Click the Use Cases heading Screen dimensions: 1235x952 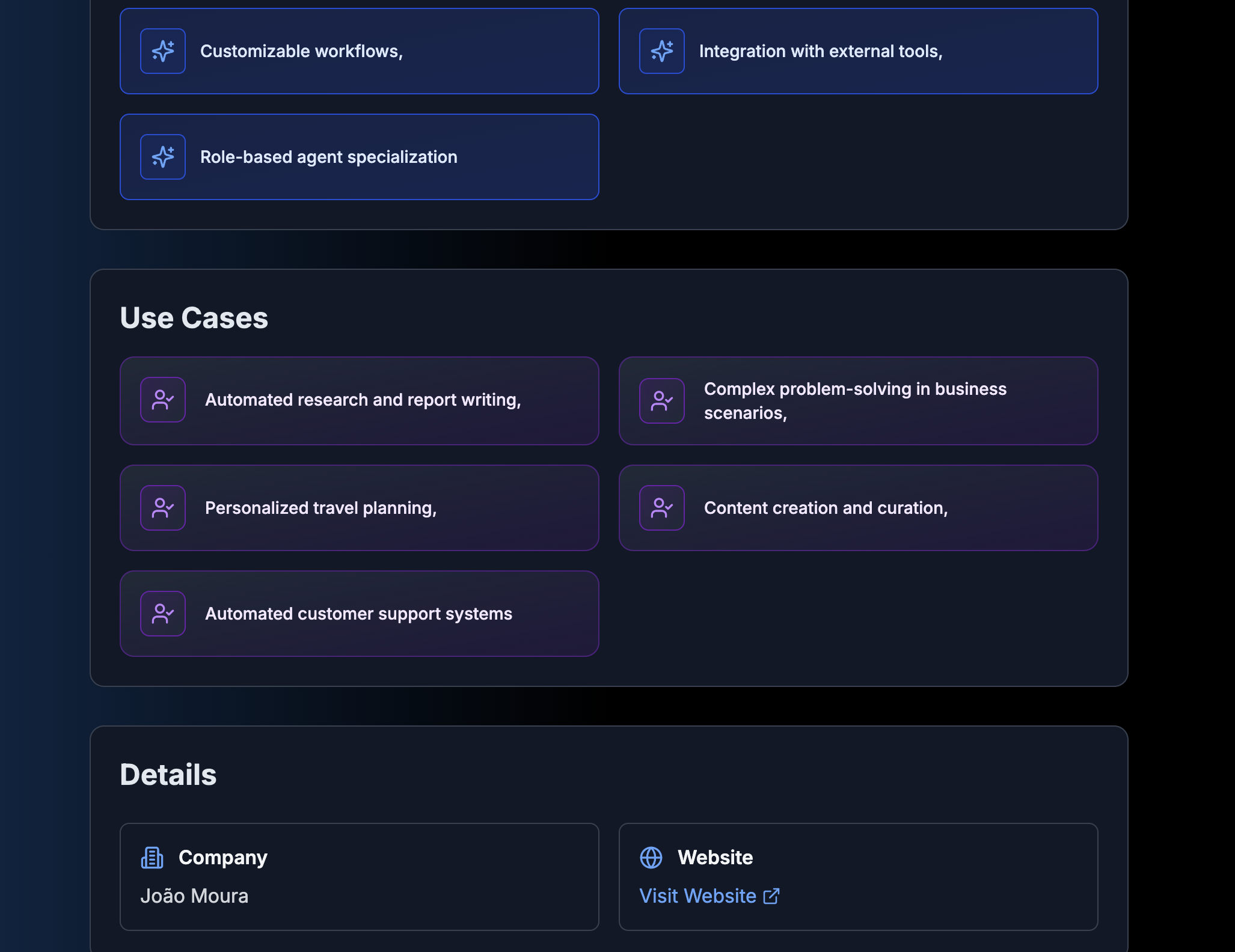tap(194, 318)
